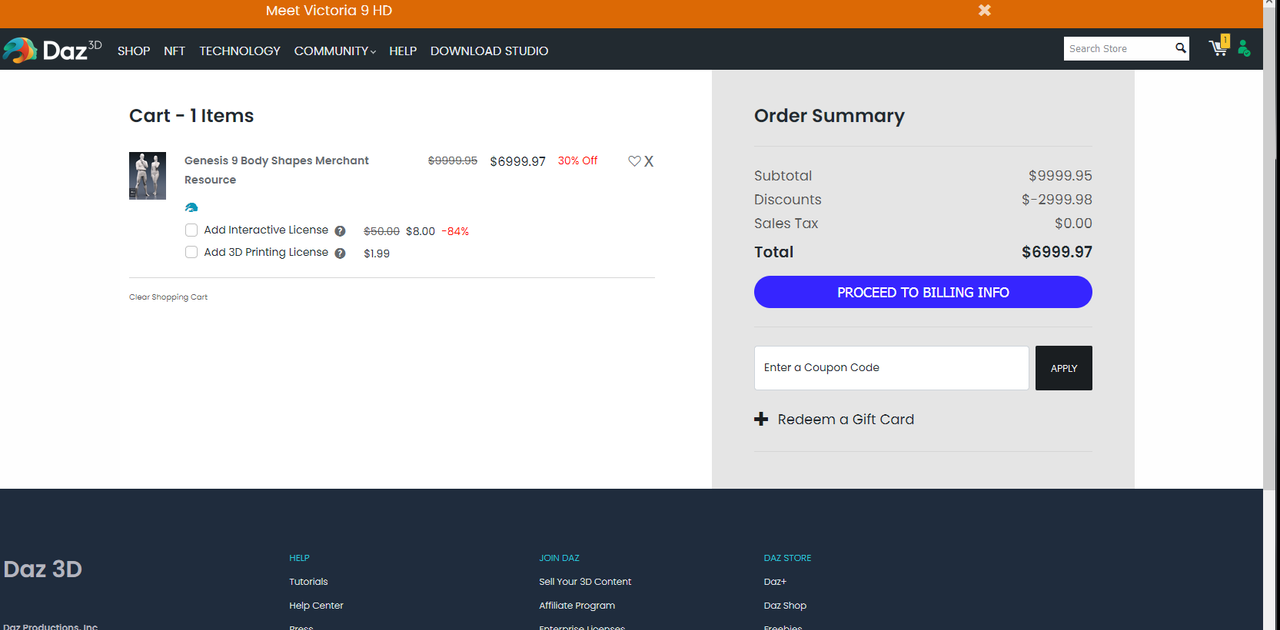The height and width of the screenshot is (630, 1280).
Task: Open the Daz+ footer link
Action: 775,582
